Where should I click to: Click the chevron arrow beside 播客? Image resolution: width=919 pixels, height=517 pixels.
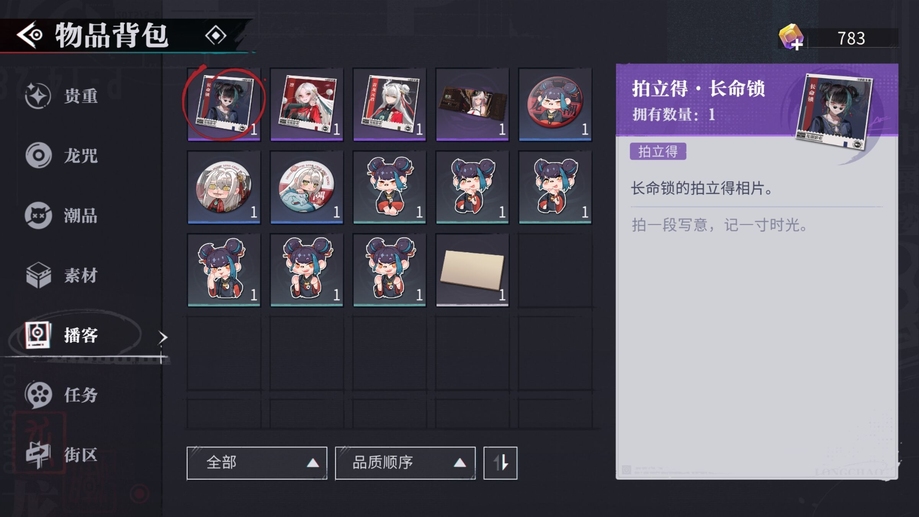click(x=163, y=337)
